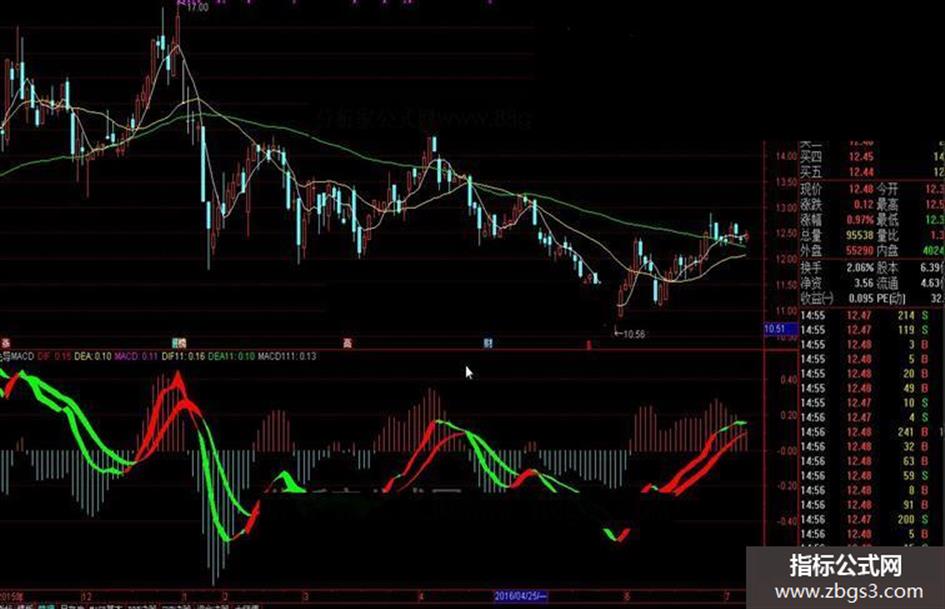Viewport: 945px width, 609px height.
Task: Click the MACD111:0.13 indicator value
Action: coord(287,356)
